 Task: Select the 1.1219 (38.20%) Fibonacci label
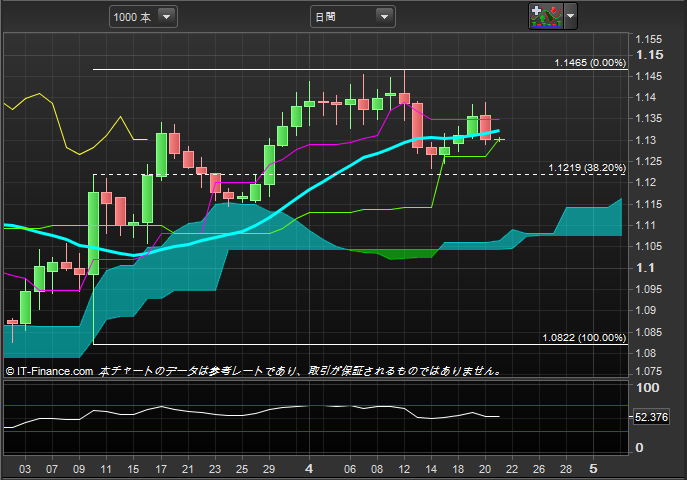coord(587,168)
